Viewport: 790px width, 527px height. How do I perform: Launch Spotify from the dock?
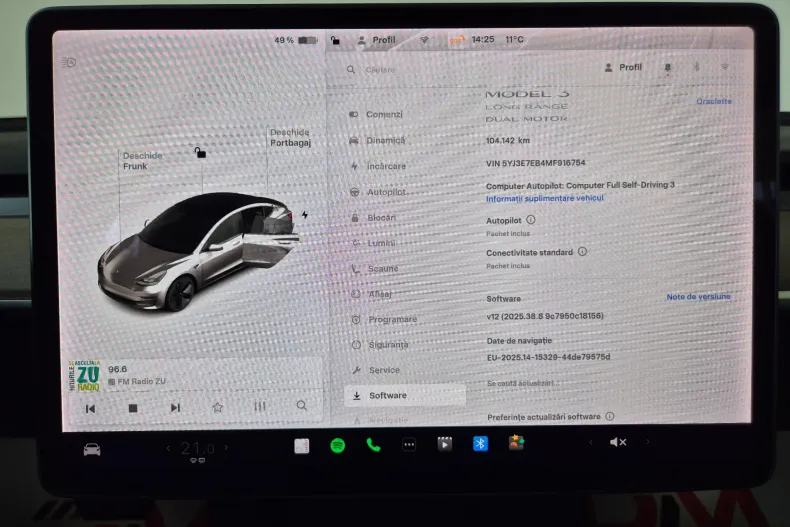click(338, 445)
